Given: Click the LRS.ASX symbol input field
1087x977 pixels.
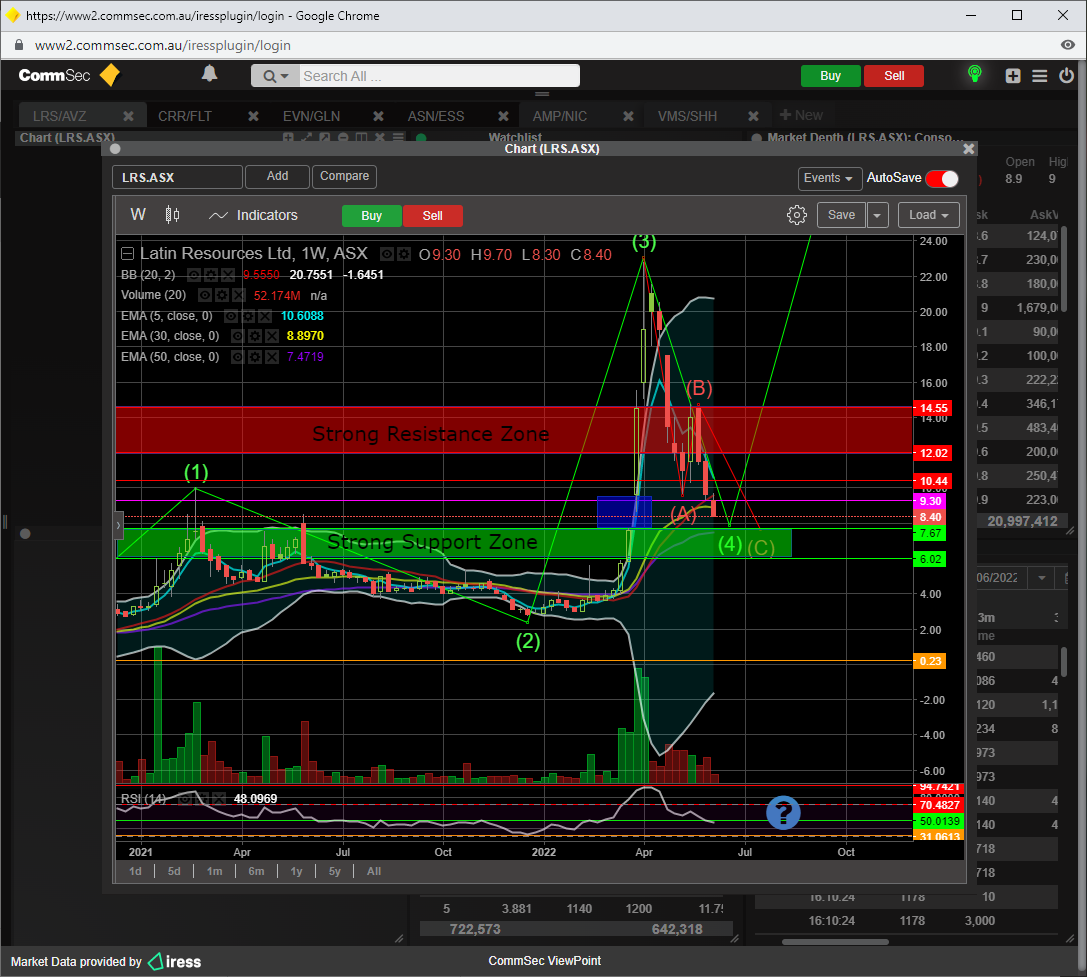Looking at the screenshot, I should tap(177, 177).
